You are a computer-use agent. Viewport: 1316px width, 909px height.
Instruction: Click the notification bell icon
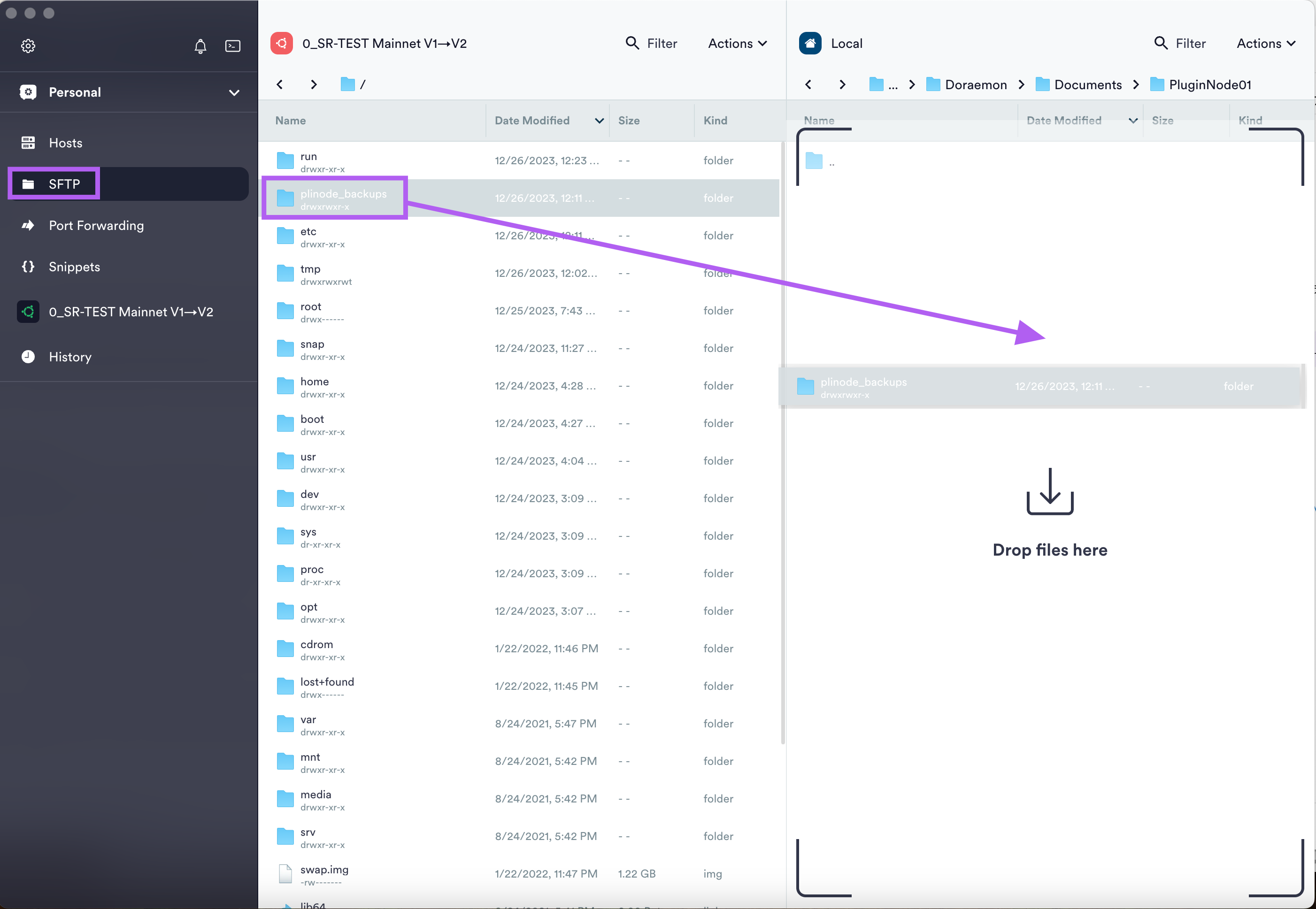[x=200, y=46]
